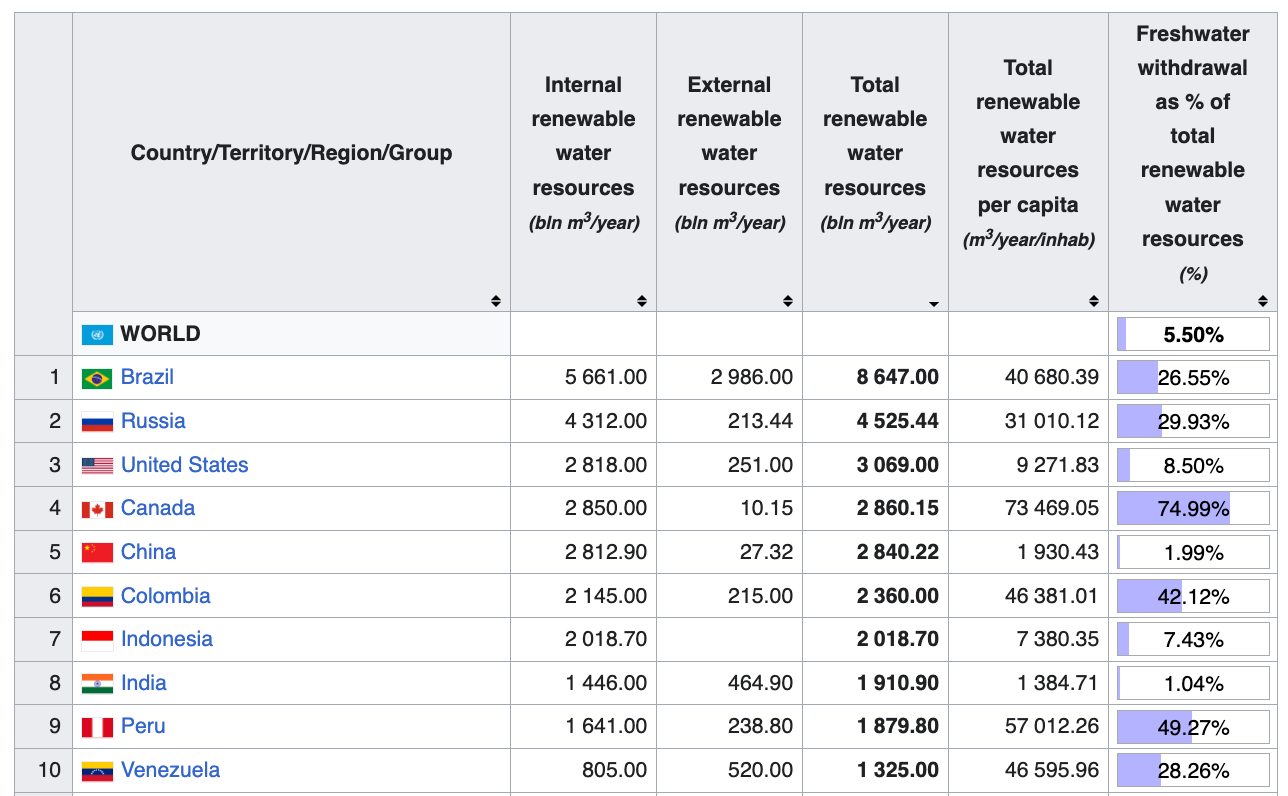This screenshot has height=796, width=1288.
Task: Sort by Freshwater withdrawal percentage column
Action: click(1263, 301)
